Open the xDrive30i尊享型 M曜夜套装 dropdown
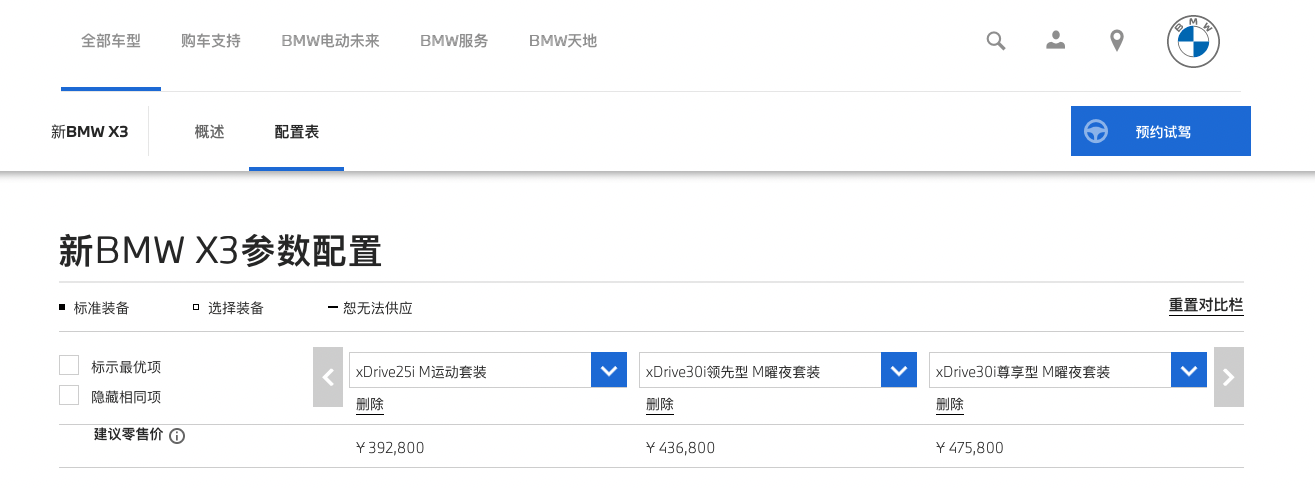Screen dimensions: 1315x488 1068,371
